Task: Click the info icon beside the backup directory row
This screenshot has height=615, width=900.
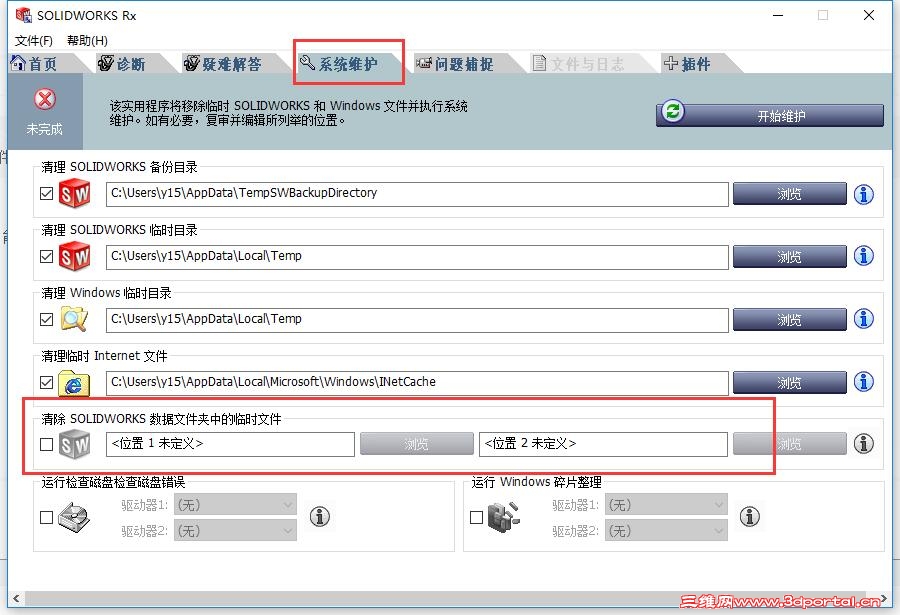Action: pyautogui.click(x=863, y=194)
